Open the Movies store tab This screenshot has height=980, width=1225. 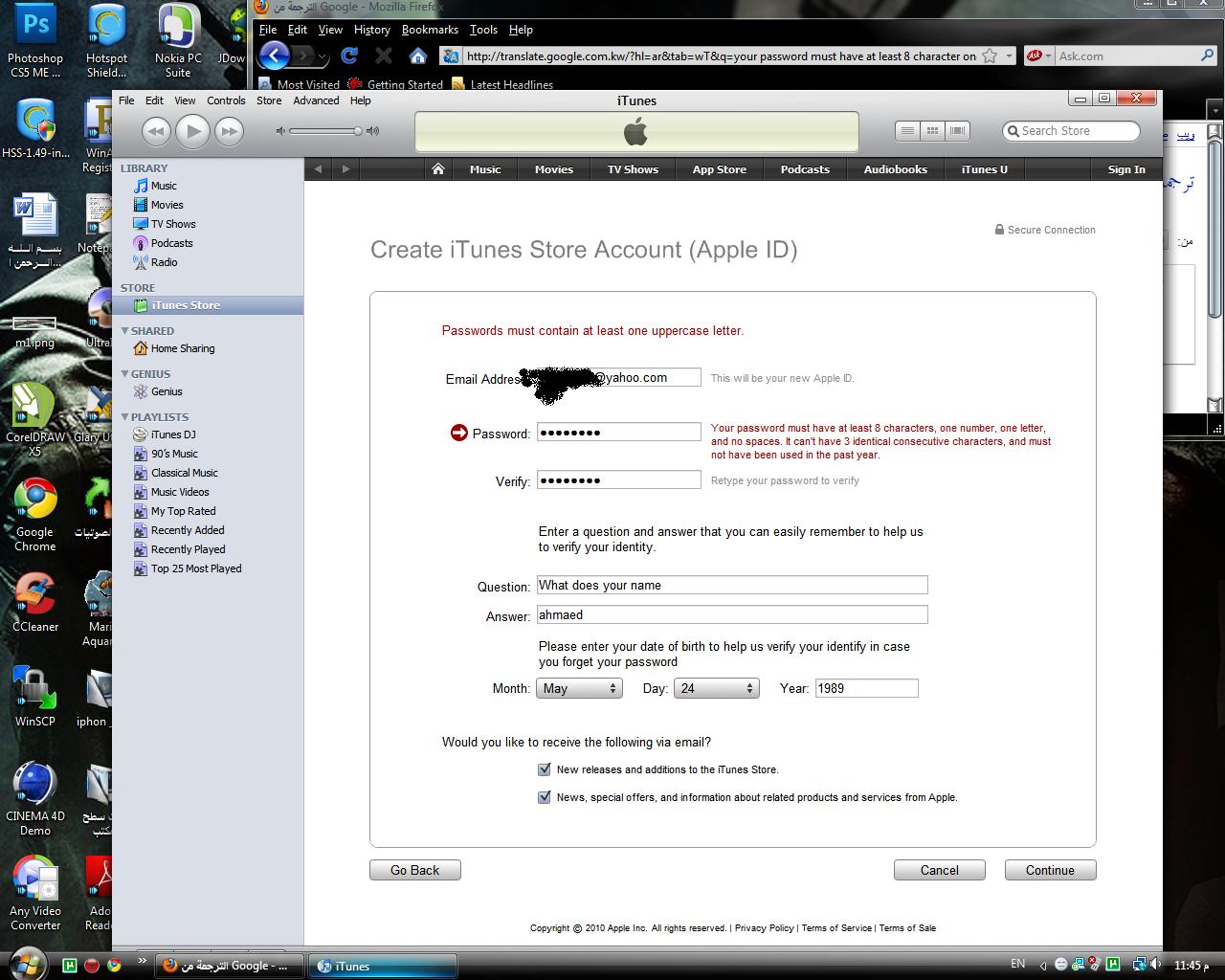point(554,169)
